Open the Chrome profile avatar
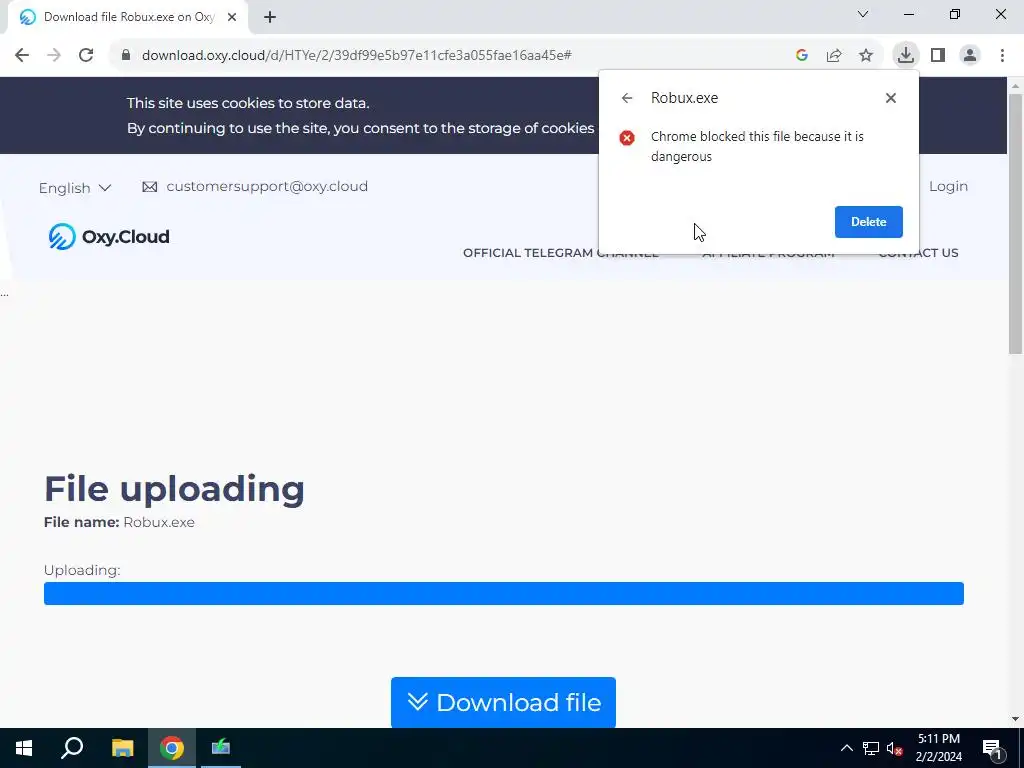 970,56
